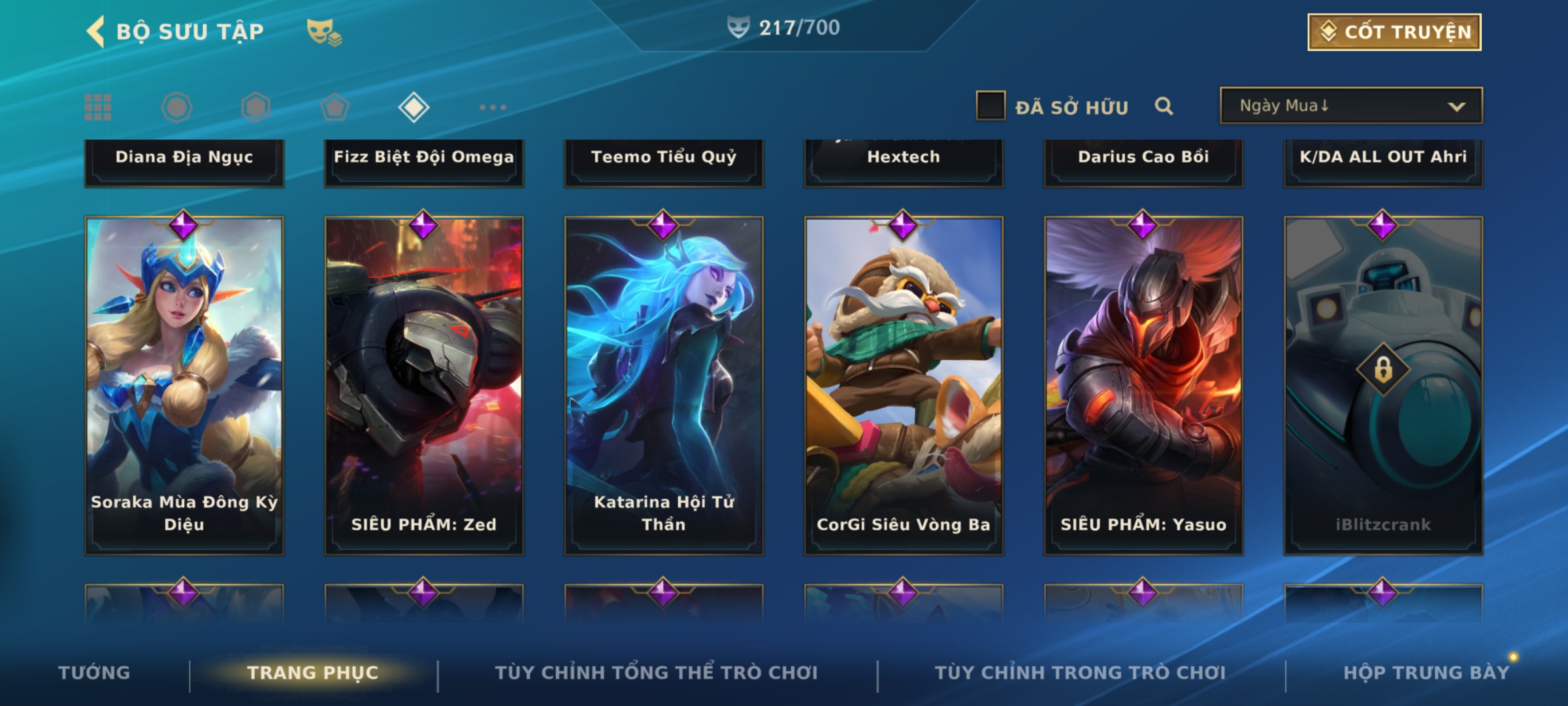Open the gold mask and coins icon
Screen dimensions: 1568x706
click(x=324, y=32)
